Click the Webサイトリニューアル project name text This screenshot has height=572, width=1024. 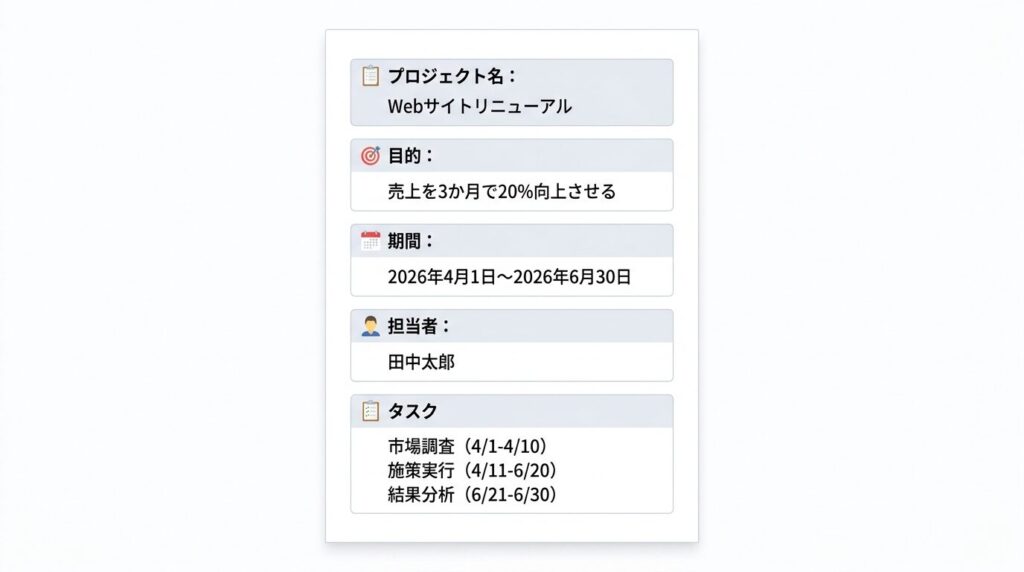pyautogui.click(x=480, y=106)
